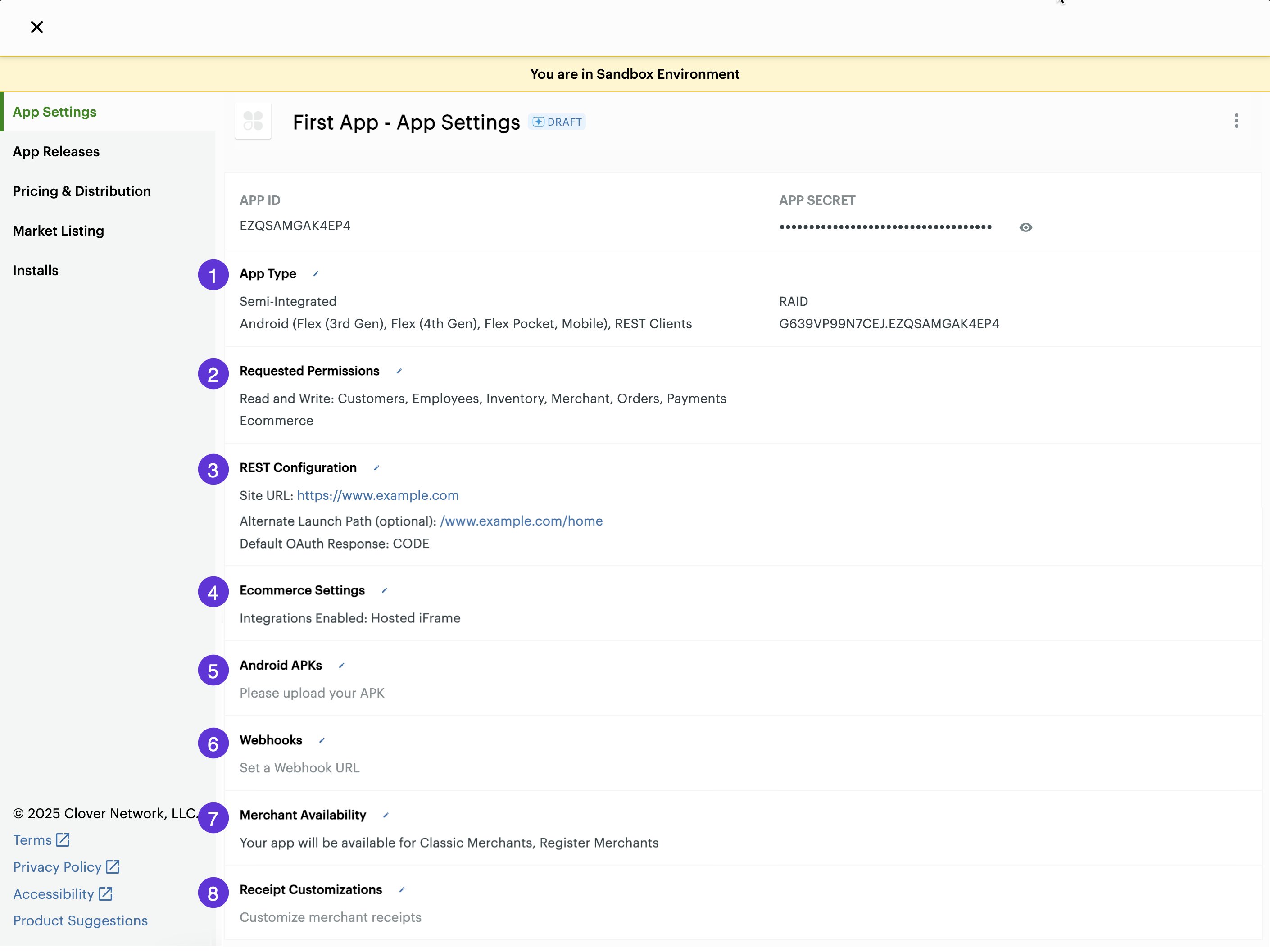Click the Market Listing sidebar item

click(x=58, y=230)
